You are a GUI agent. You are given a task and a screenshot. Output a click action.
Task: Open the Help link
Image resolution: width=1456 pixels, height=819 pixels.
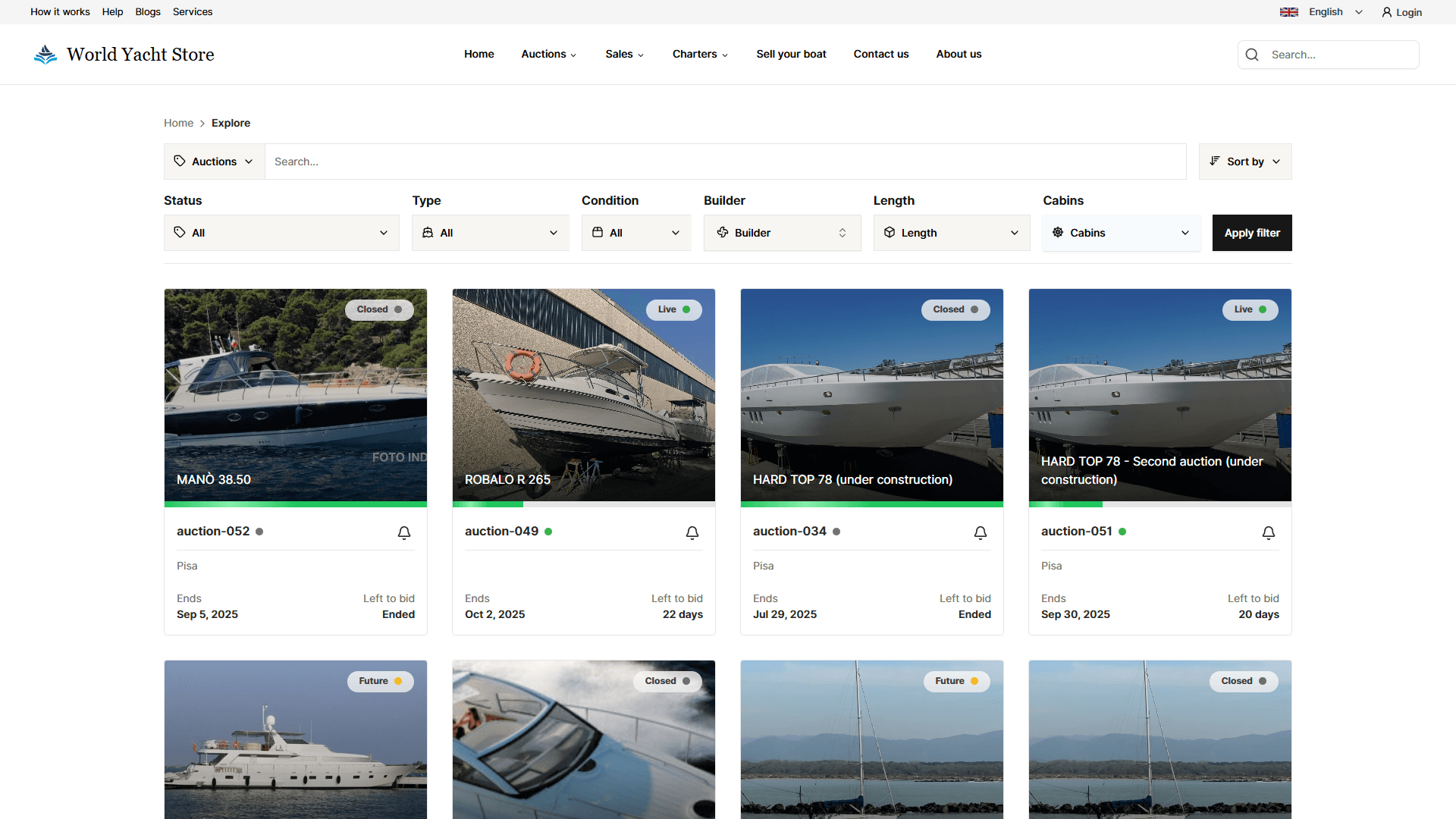coord(112,12)
